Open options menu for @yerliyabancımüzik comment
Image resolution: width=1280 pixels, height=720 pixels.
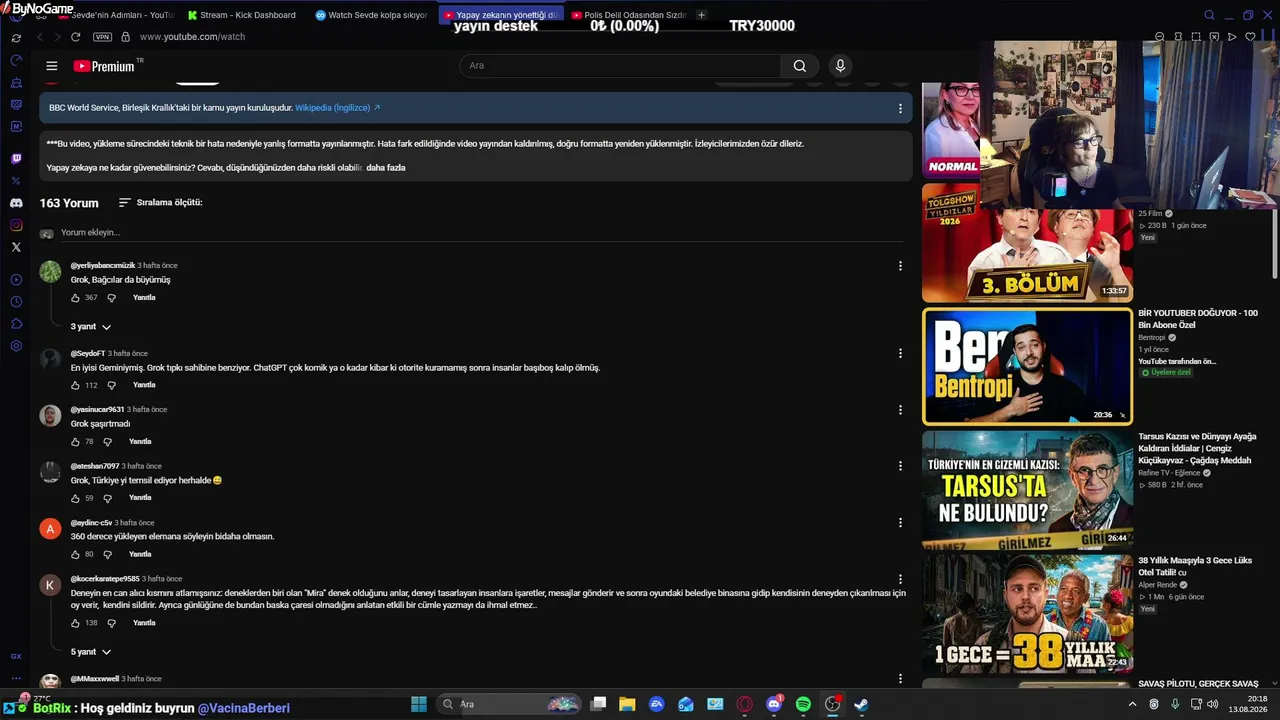pyautogui.click(x=900, y=266)
